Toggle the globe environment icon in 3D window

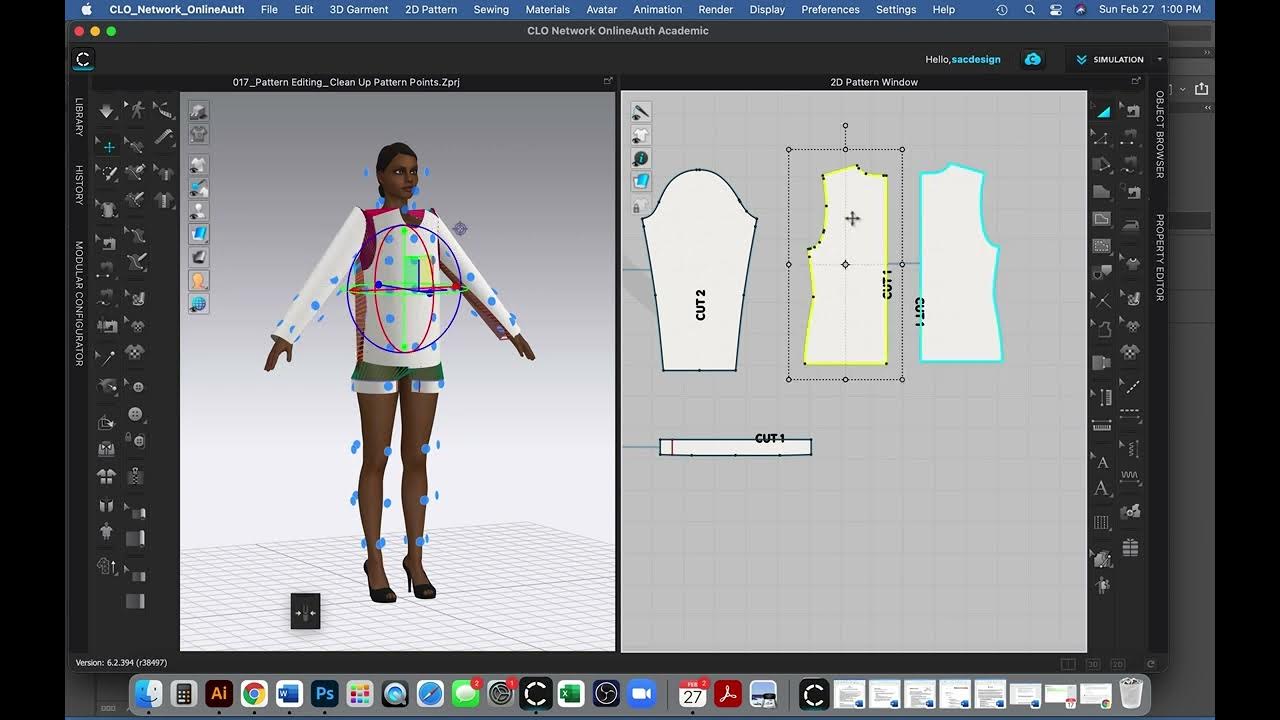[x=199, y=304]
